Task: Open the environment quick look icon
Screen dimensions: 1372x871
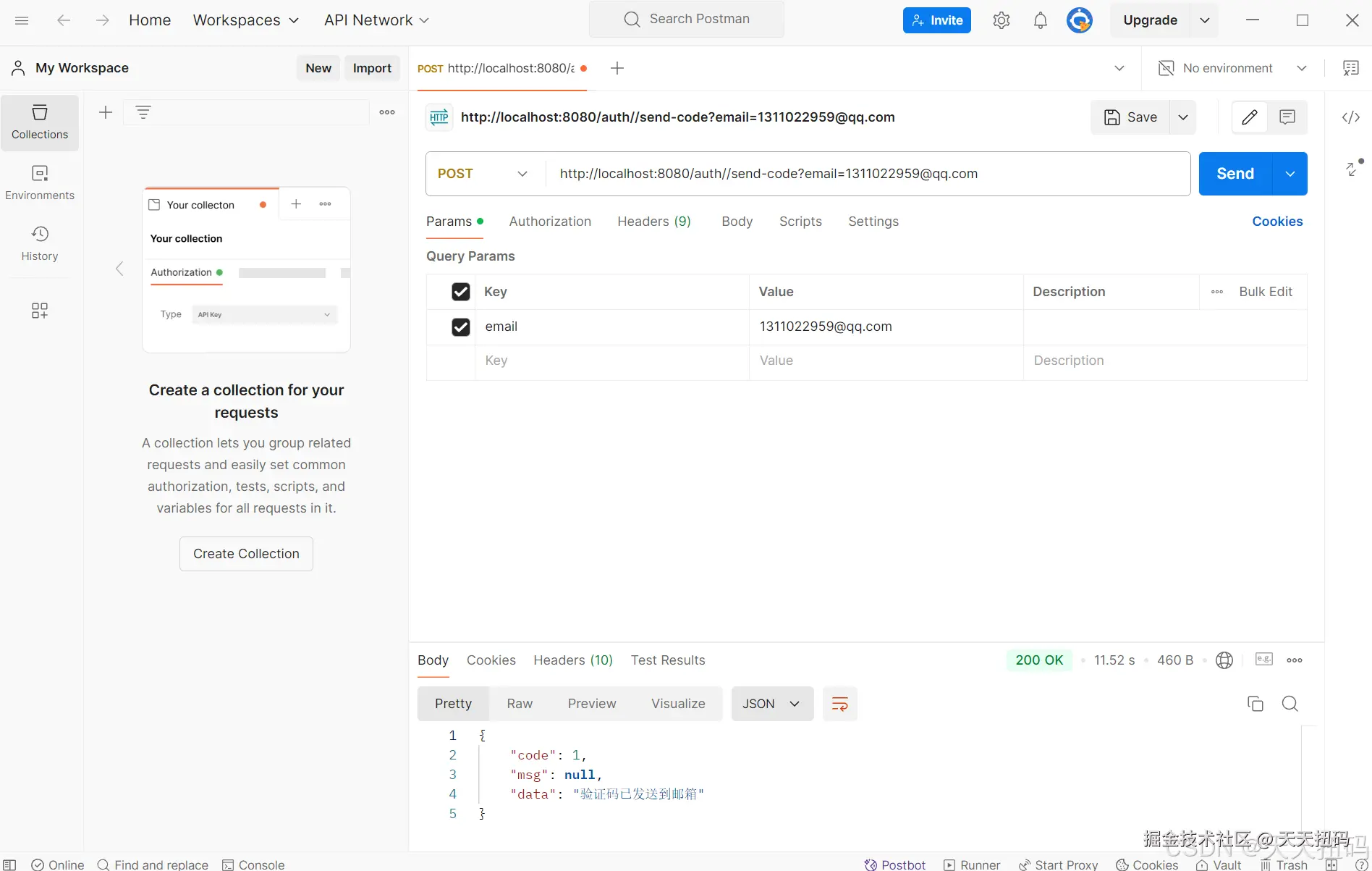Action: point(1350,68)
